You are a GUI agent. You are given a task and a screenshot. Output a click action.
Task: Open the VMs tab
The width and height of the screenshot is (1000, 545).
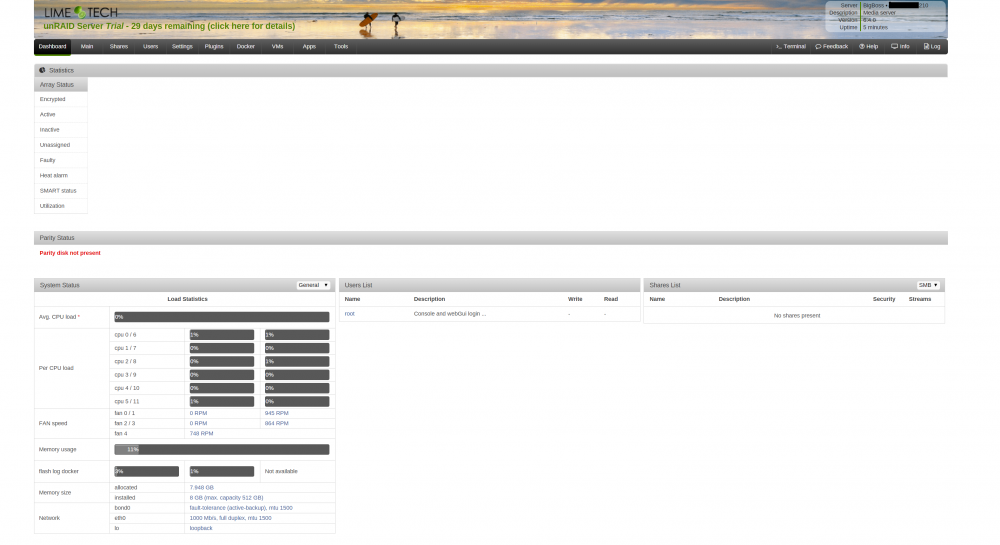point(277,47)
